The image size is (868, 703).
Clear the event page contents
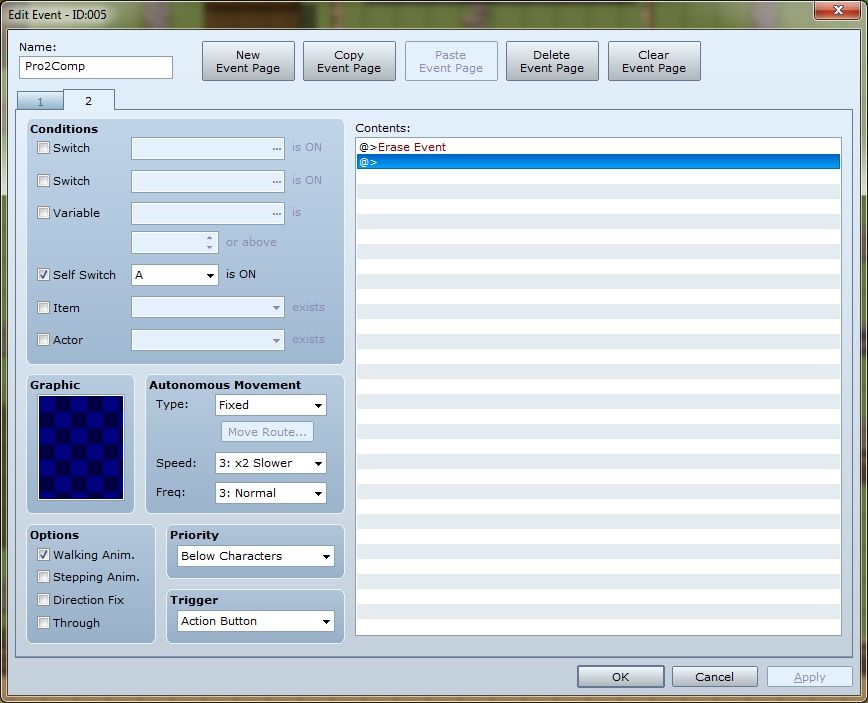[x=654, y=61]
